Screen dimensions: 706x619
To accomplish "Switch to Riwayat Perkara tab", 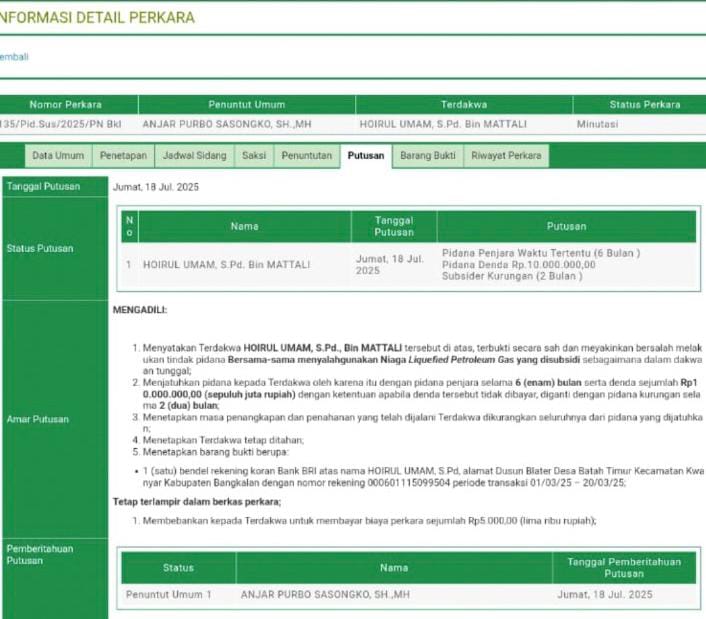I will click(506, 156).
